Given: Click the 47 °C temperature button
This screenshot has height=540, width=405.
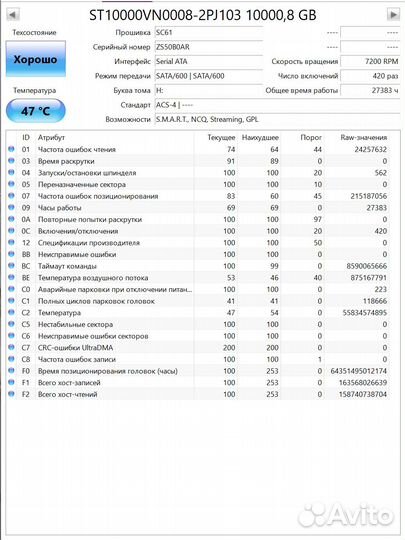Looking at the screenshot, I should point(35,111).
